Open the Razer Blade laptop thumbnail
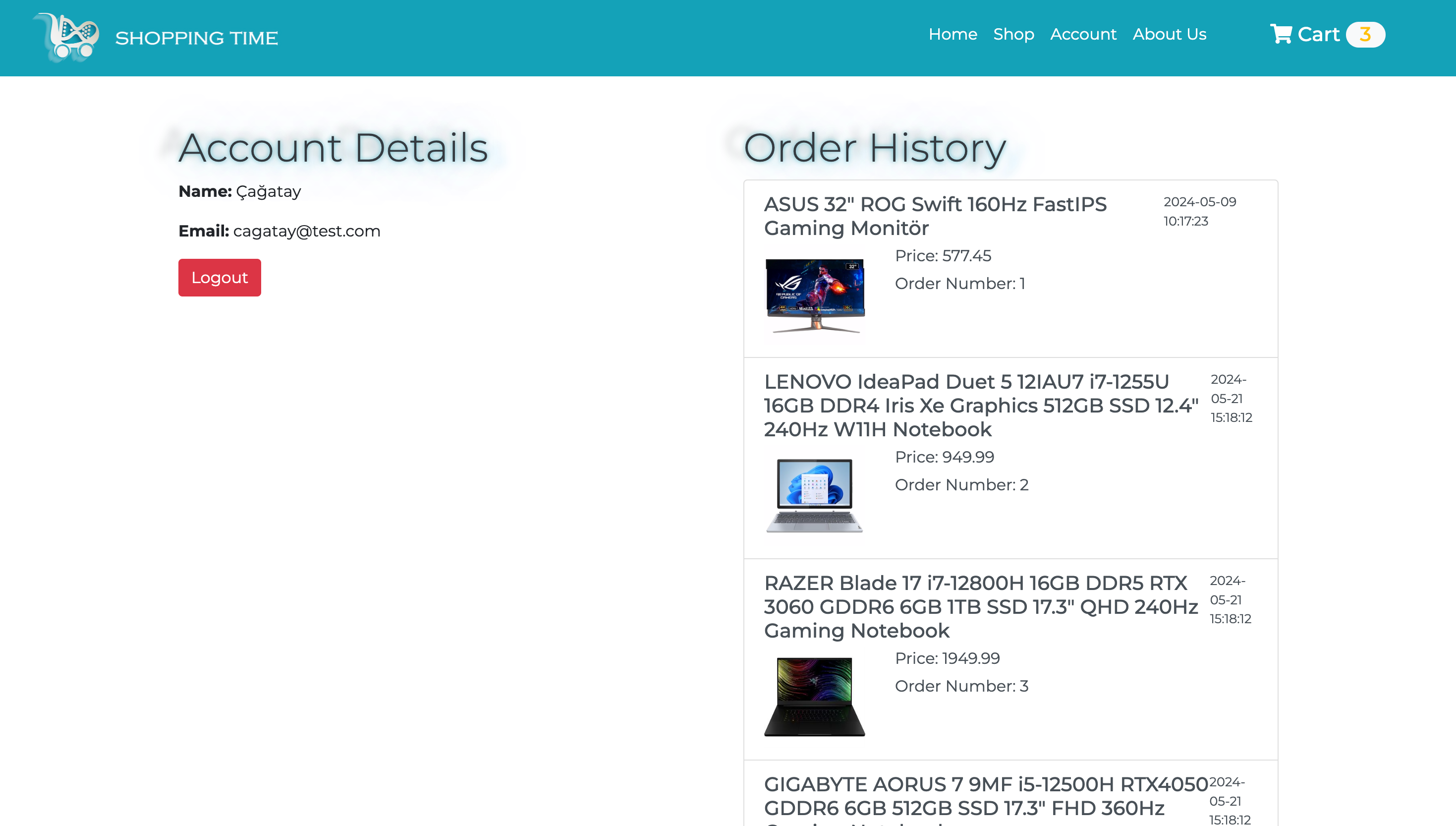This screenshot has height=826, width=1456. (815, 697)
